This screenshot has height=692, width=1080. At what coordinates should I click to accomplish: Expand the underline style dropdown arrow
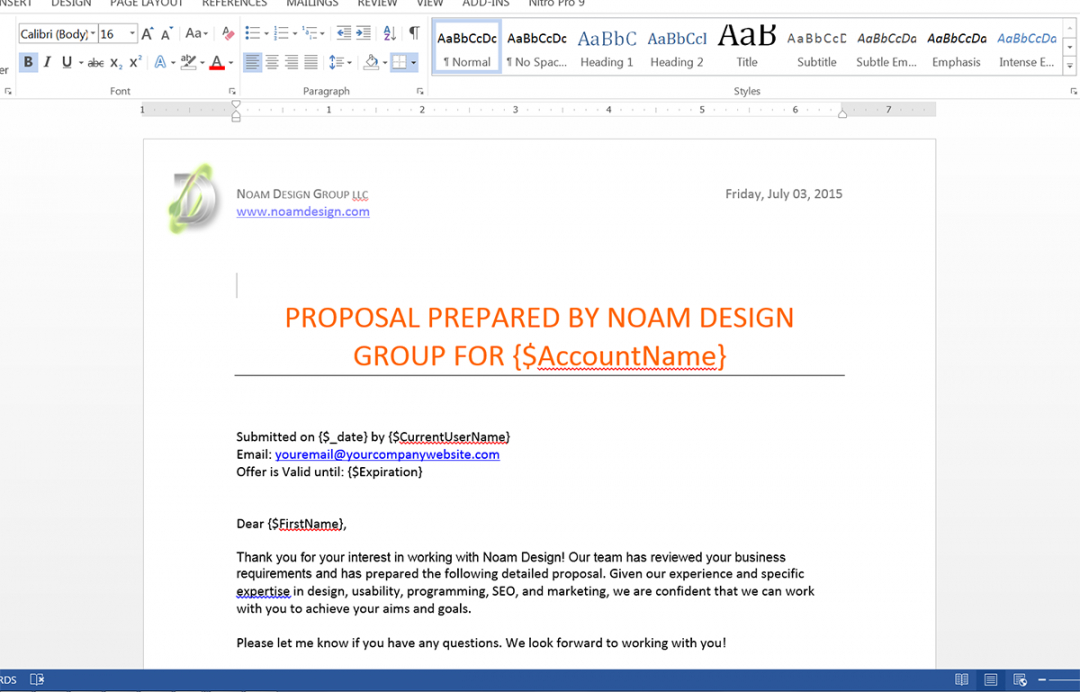tap(81, 63)
